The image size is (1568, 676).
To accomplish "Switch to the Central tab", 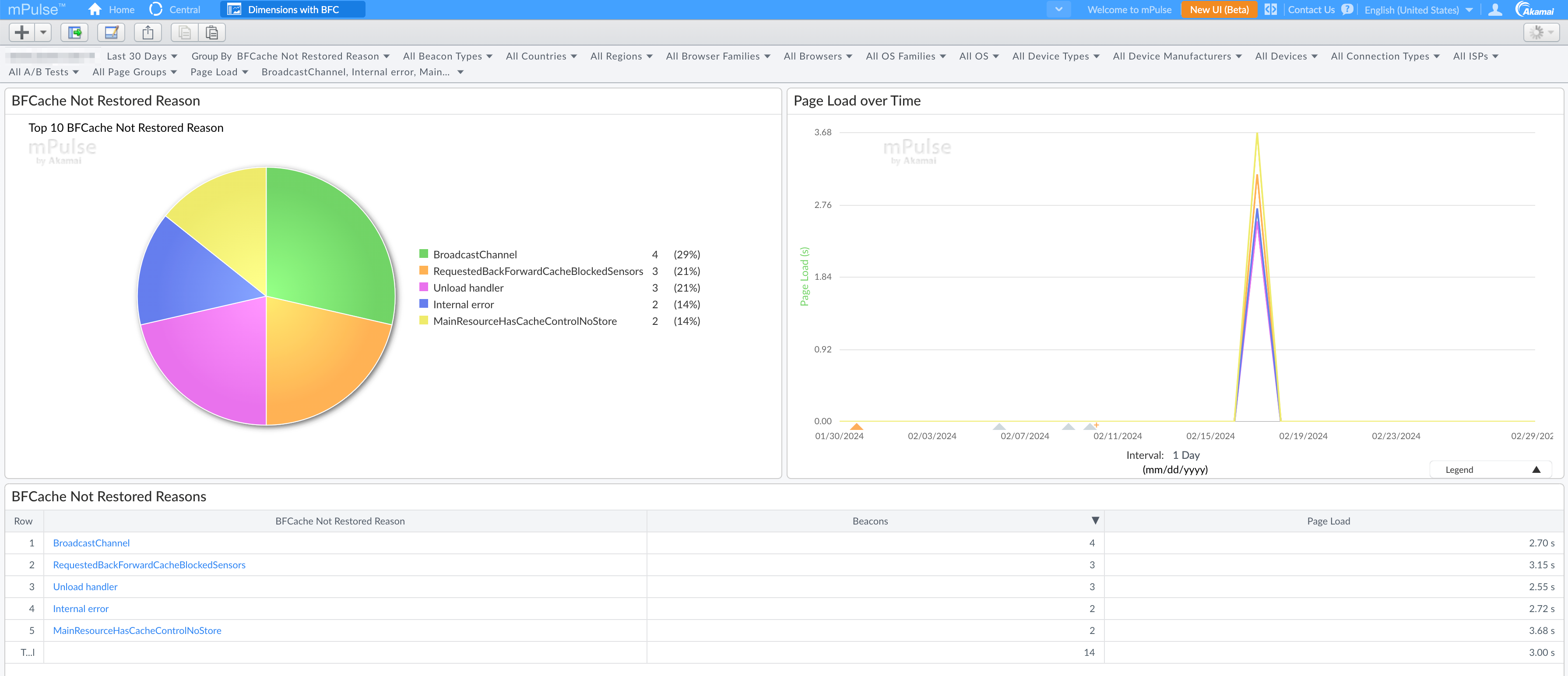I will (175, 10).
